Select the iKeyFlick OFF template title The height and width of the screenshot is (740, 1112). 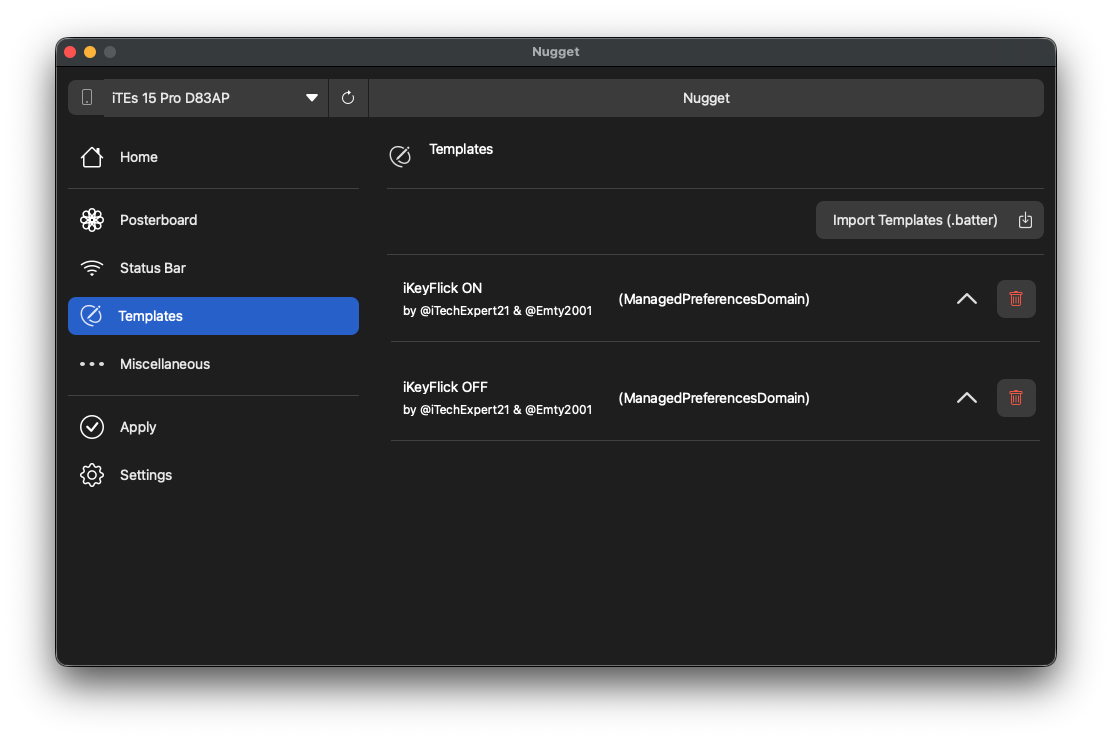pos(445,387)
